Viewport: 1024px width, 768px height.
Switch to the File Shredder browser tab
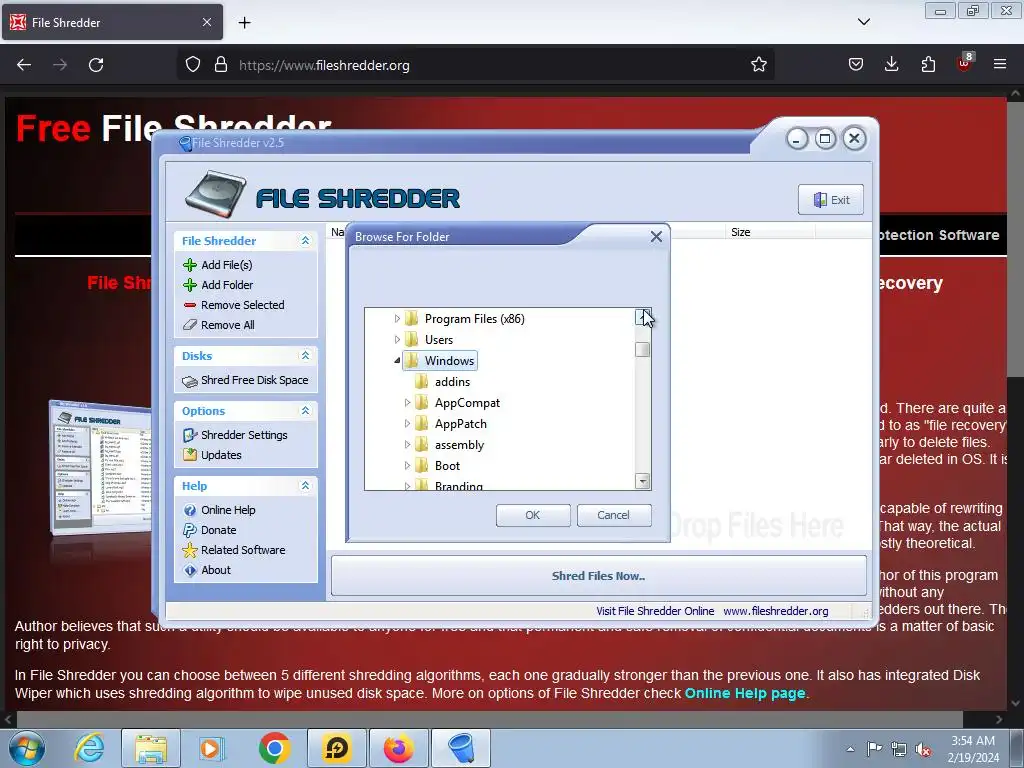(112, 22)
